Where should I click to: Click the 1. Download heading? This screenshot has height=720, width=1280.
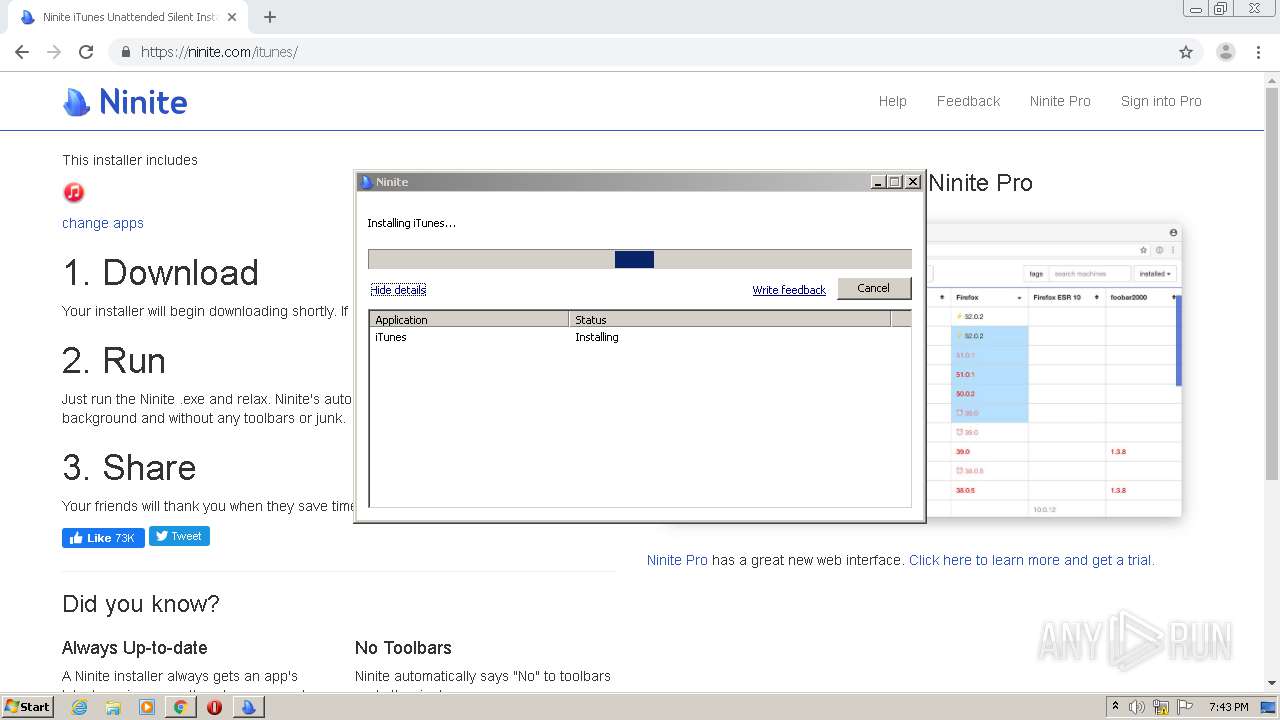point(160,273)
